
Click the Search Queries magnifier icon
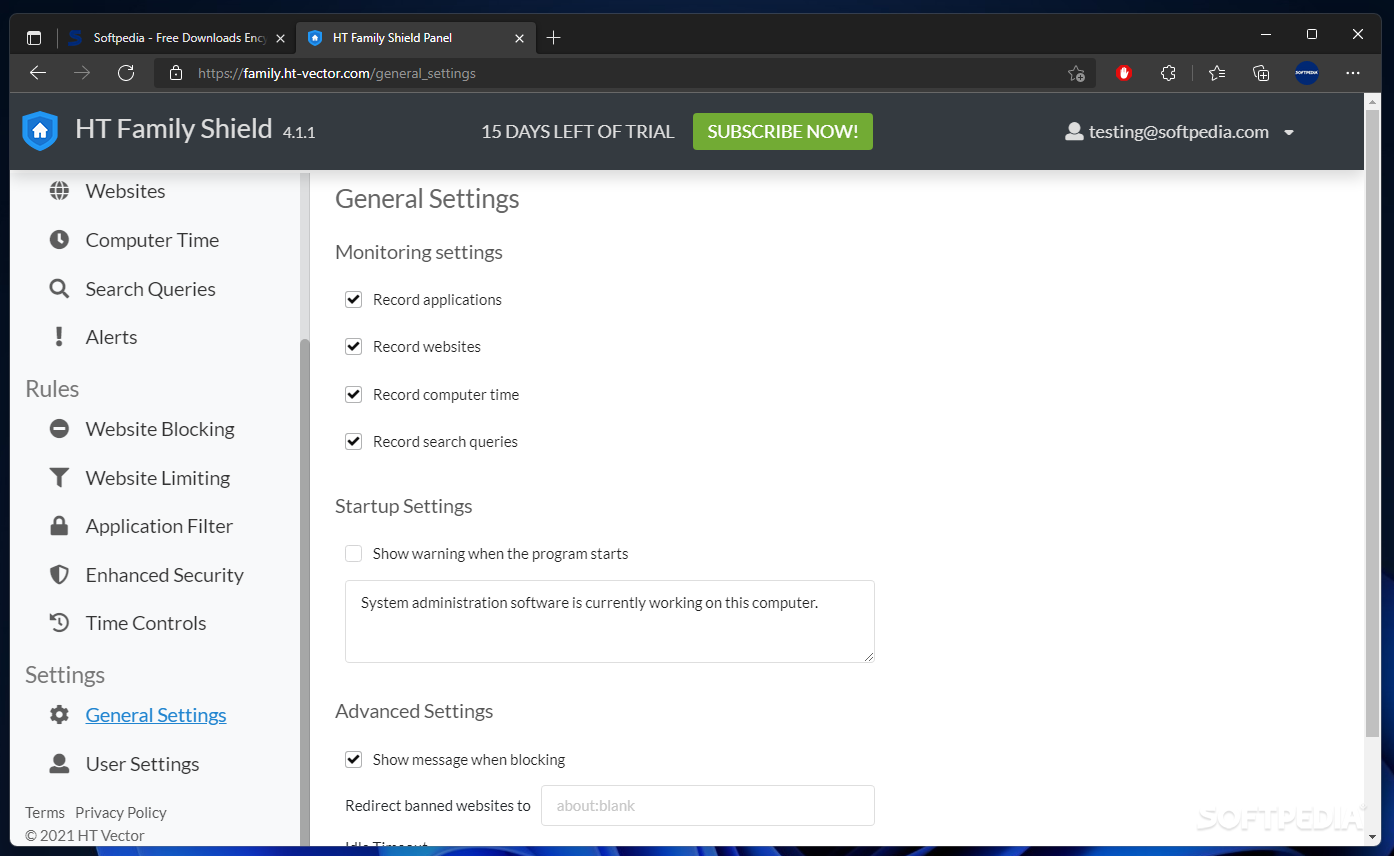(x=60, y=289)
